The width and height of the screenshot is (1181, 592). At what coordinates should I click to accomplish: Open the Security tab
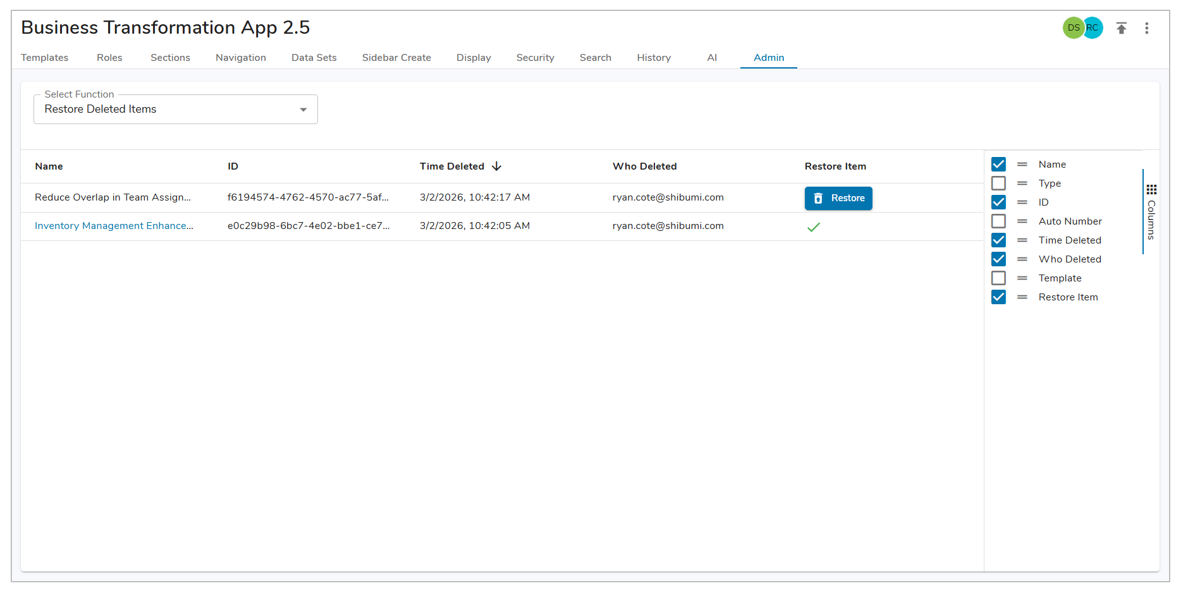[535, 58]
